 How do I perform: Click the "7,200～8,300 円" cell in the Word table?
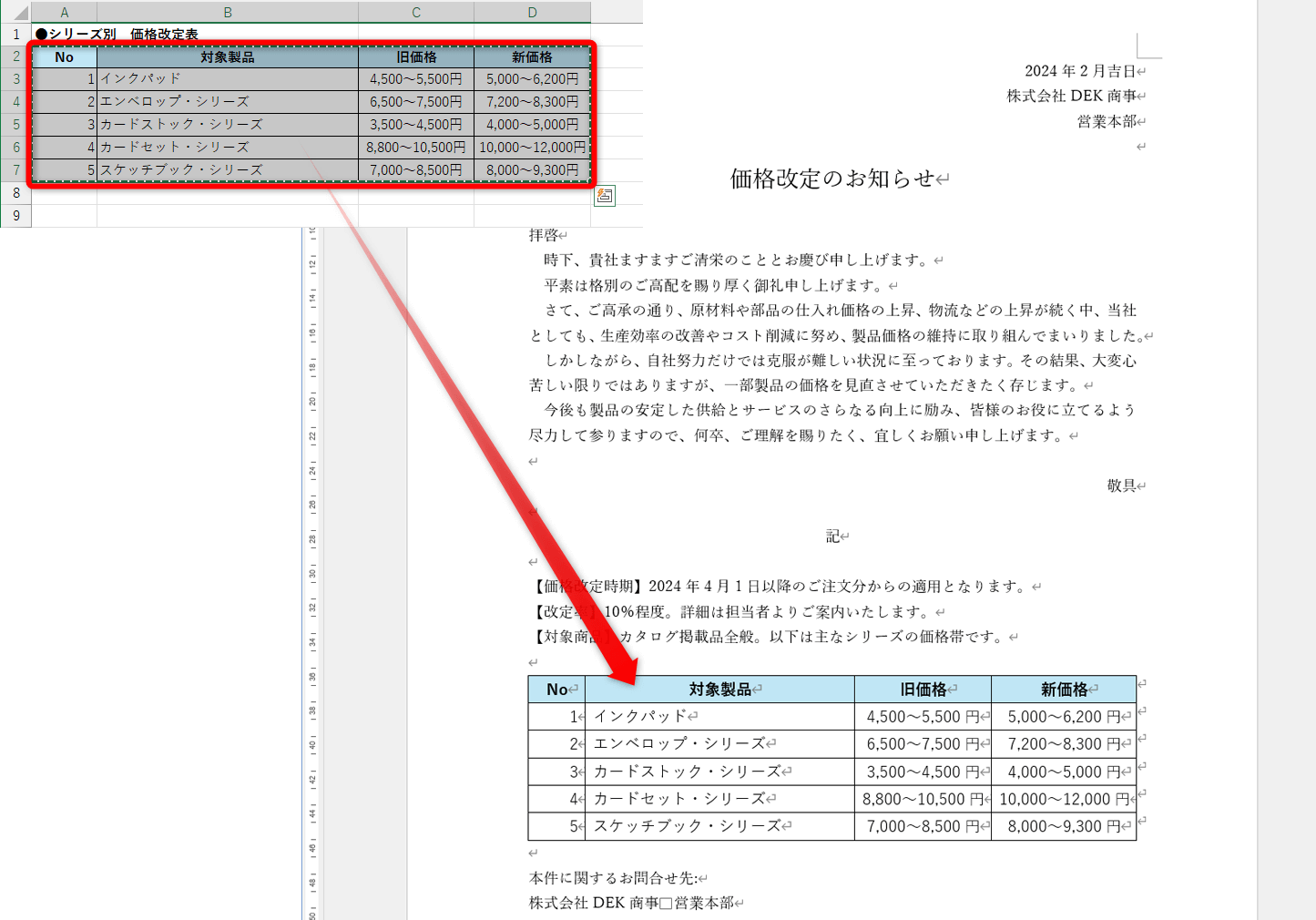click(1064, 744)
